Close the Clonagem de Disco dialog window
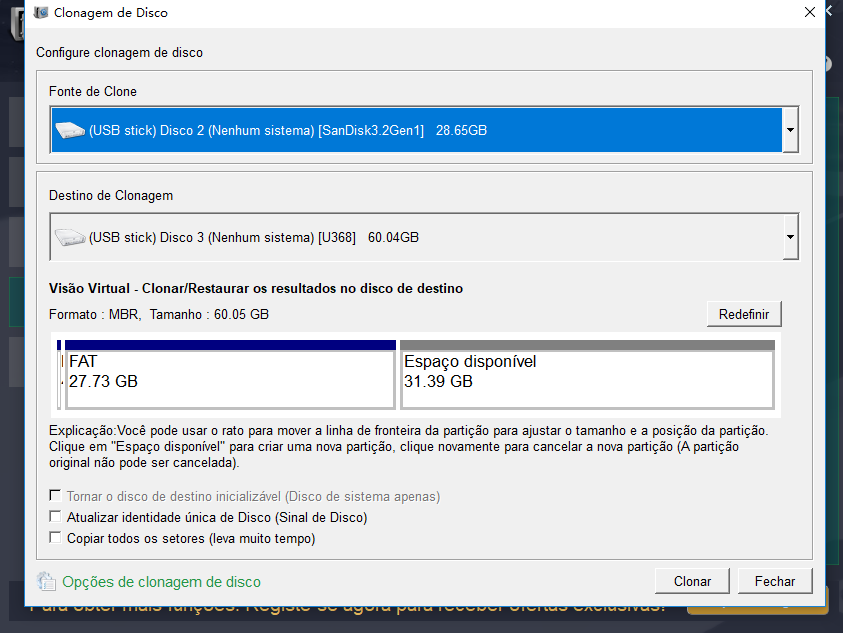Screen dimensions: 843x633 [x=809, y=13]
